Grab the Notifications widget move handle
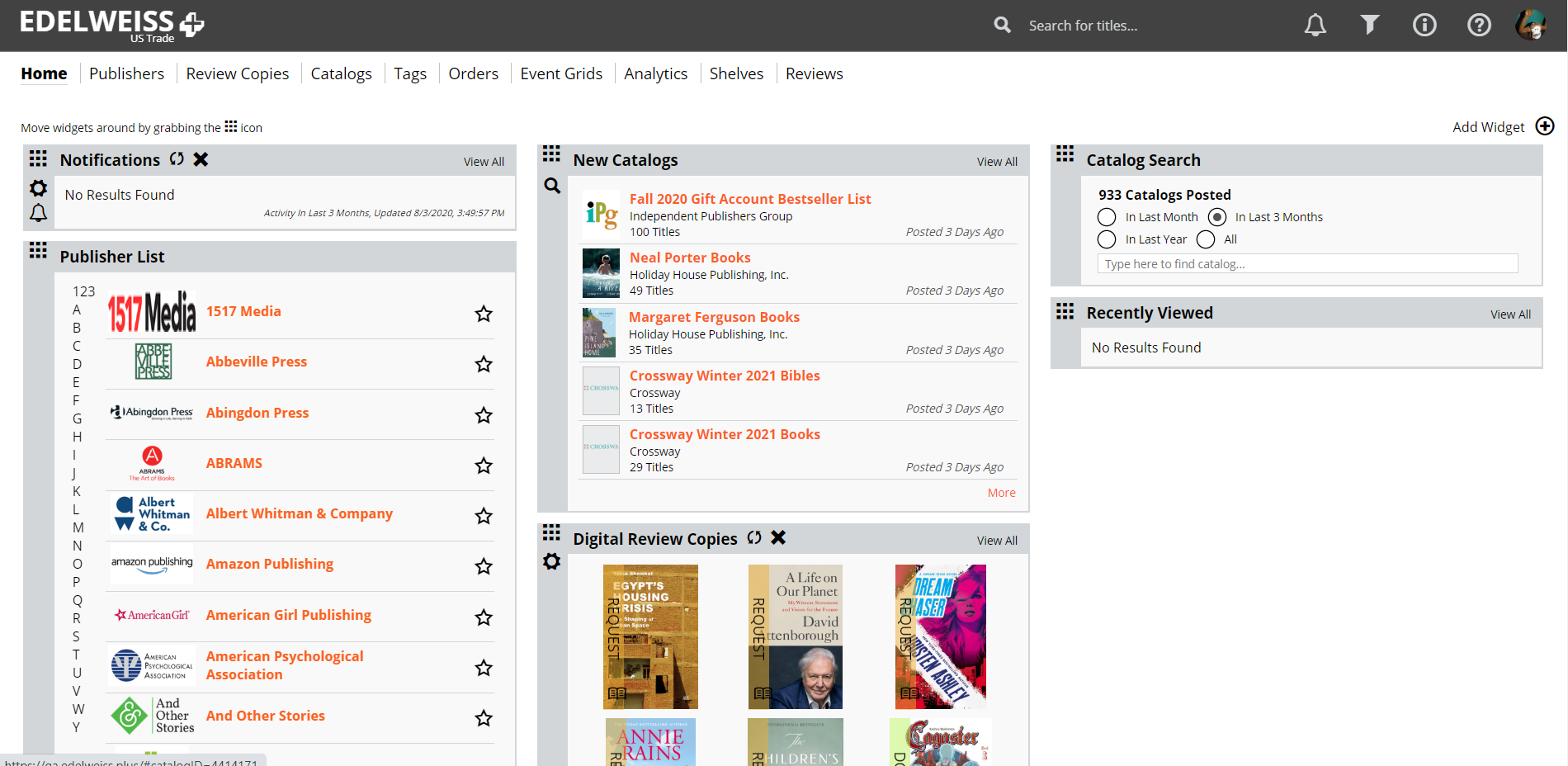 pyautogui.click(x=38, y=158)
